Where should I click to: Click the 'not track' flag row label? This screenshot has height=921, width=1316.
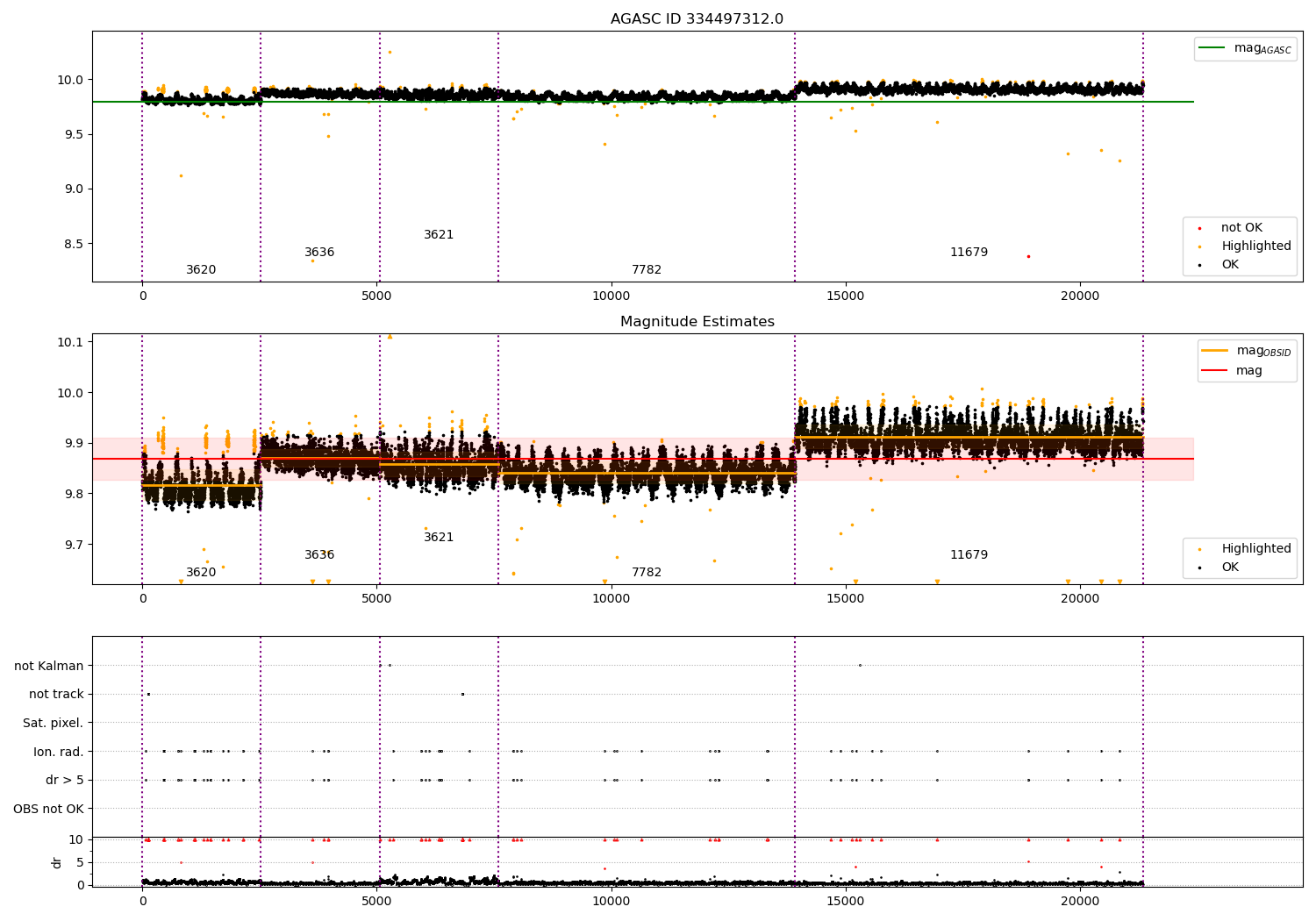[56, 694]
